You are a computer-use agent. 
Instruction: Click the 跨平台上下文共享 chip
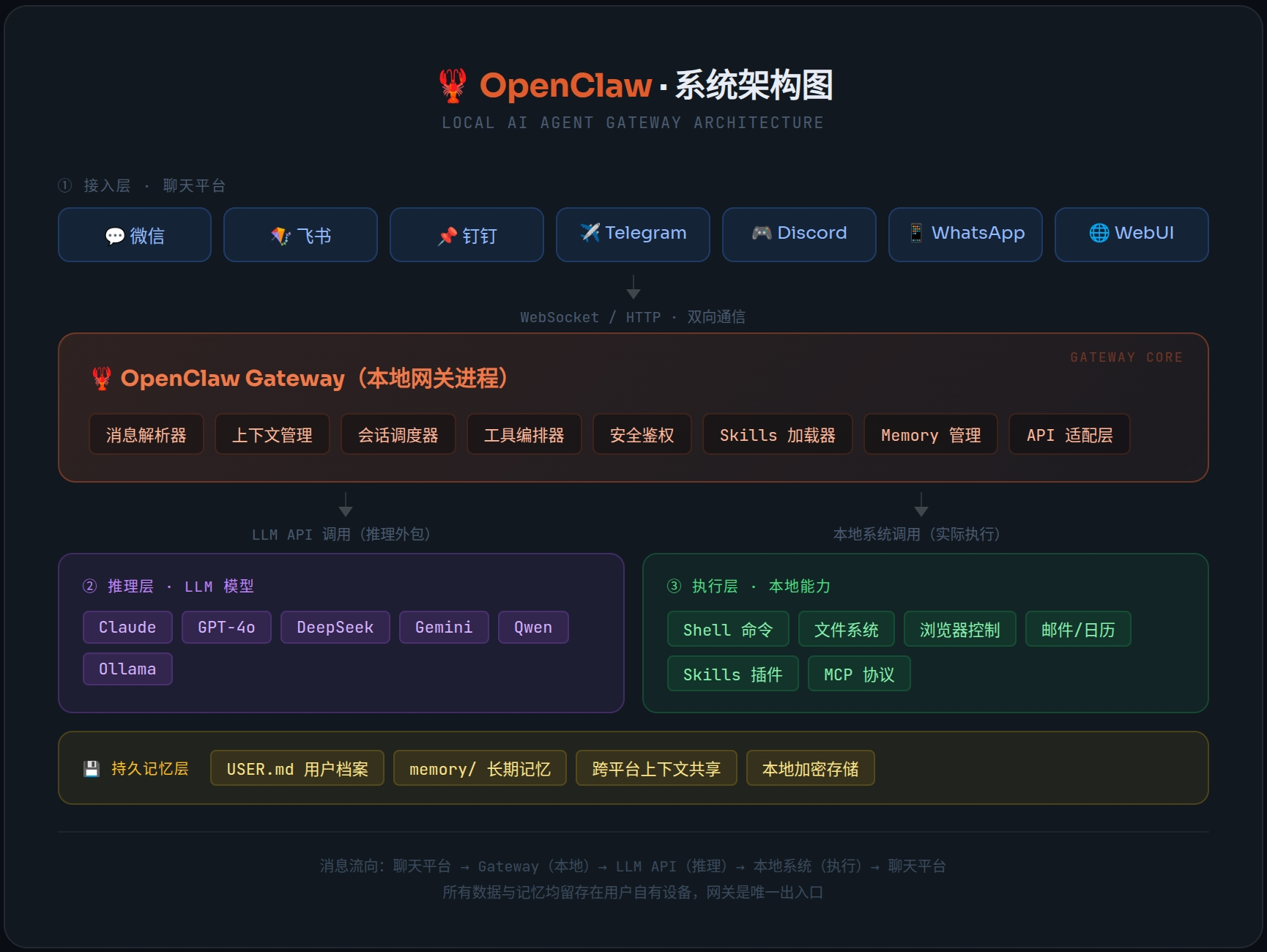[656, 768]
